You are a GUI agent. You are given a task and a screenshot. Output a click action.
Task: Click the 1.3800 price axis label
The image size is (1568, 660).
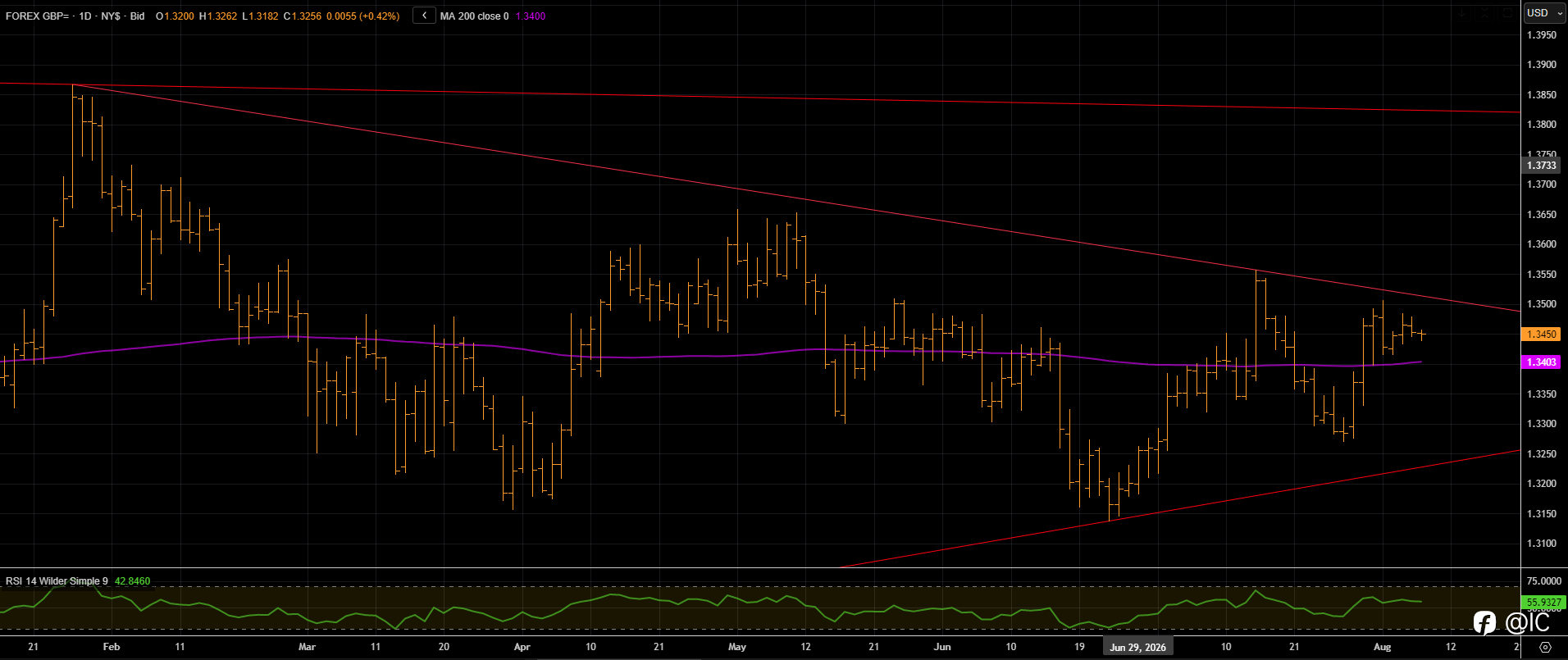point(1541,125)
